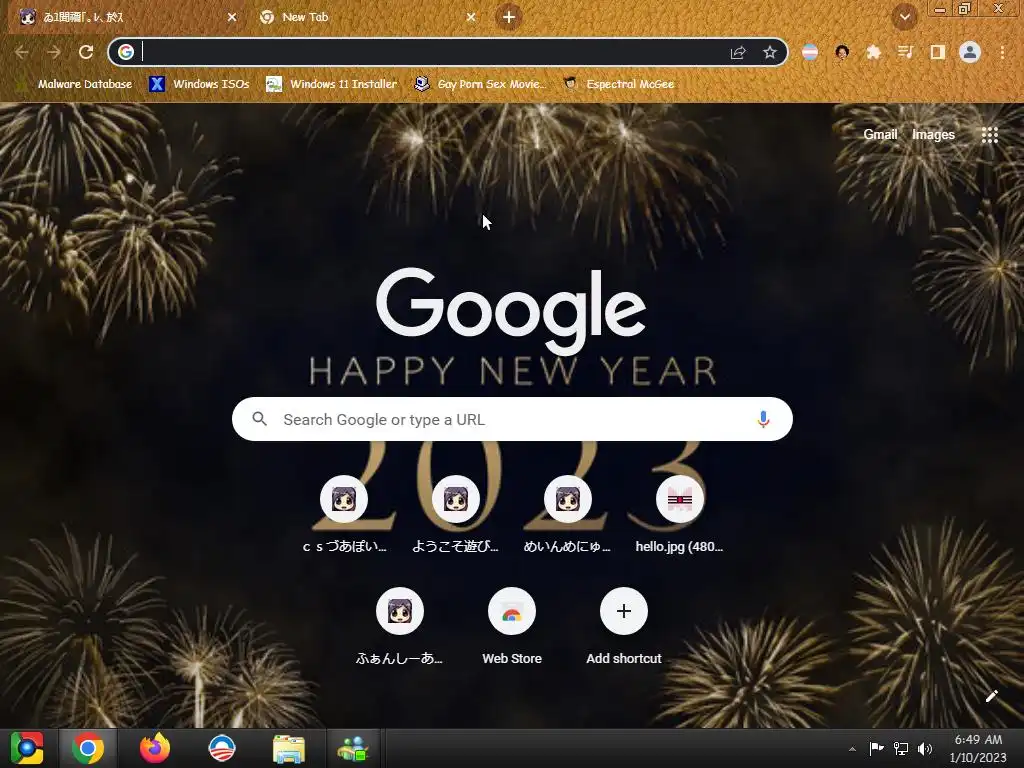
Task: Bookmark this tab with the star icon
Action: tap(770, 52)
